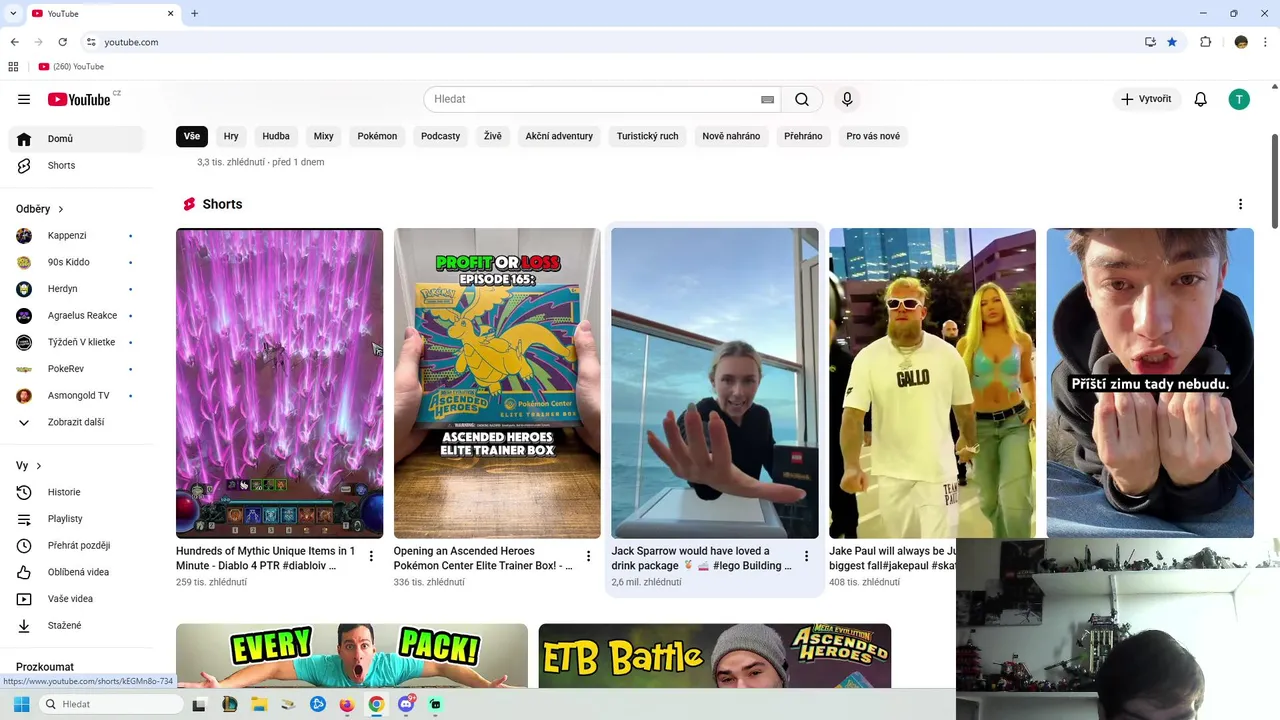
Task: Close the YouTube tab
Action: pyautogui.click(x=170, y=14)
